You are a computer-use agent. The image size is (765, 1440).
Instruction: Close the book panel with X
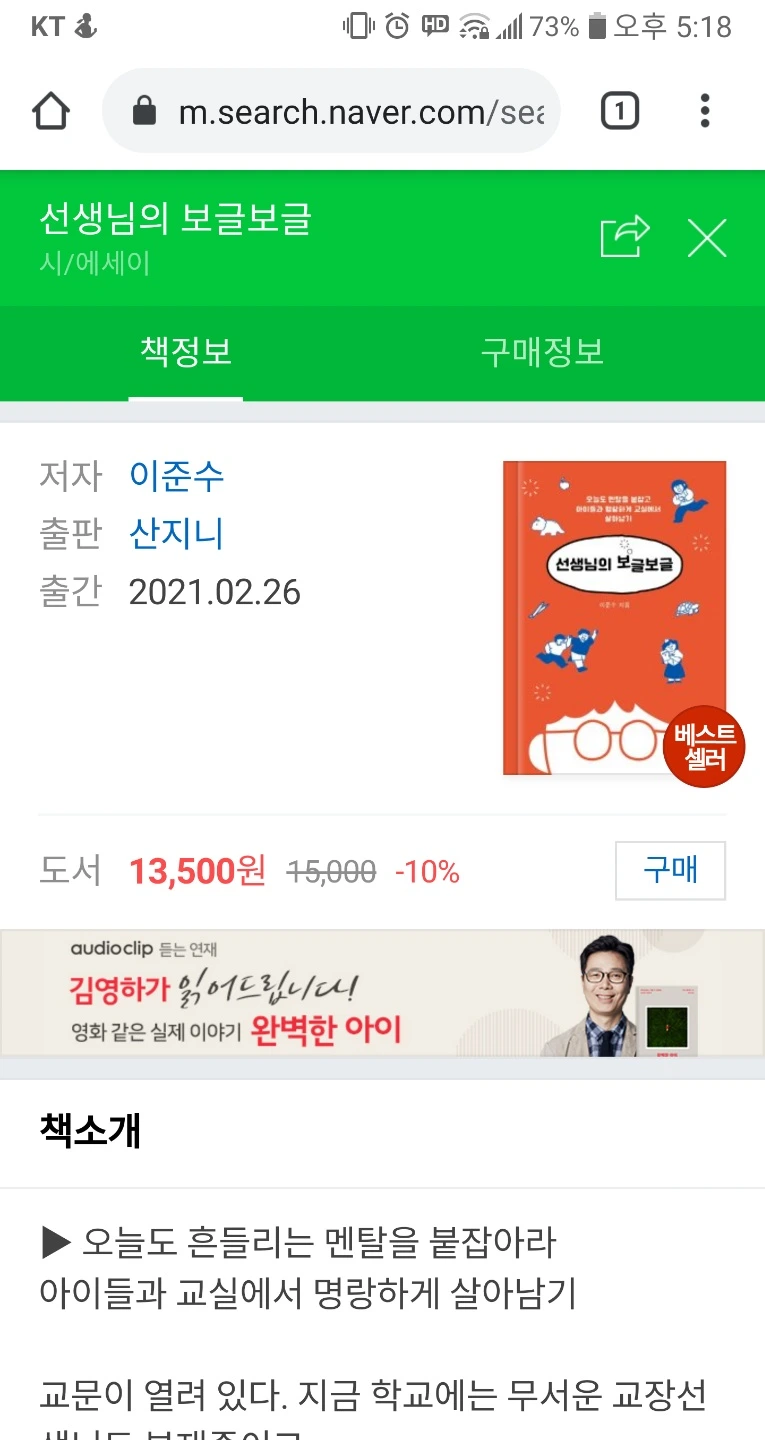(x=707, y=238)
